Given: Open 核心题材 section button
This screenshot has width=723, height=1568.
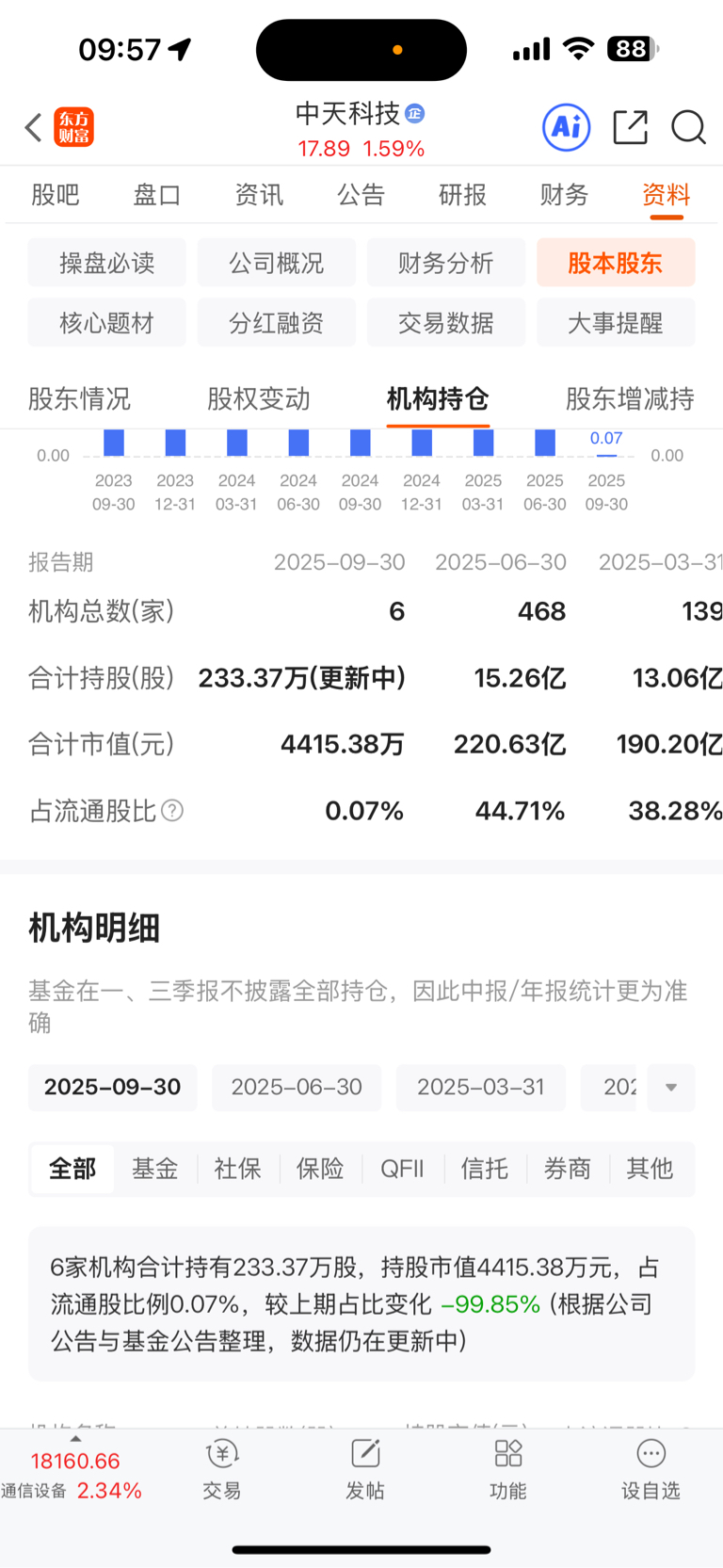Looking at the screenshot, I should tap(107, 323).
